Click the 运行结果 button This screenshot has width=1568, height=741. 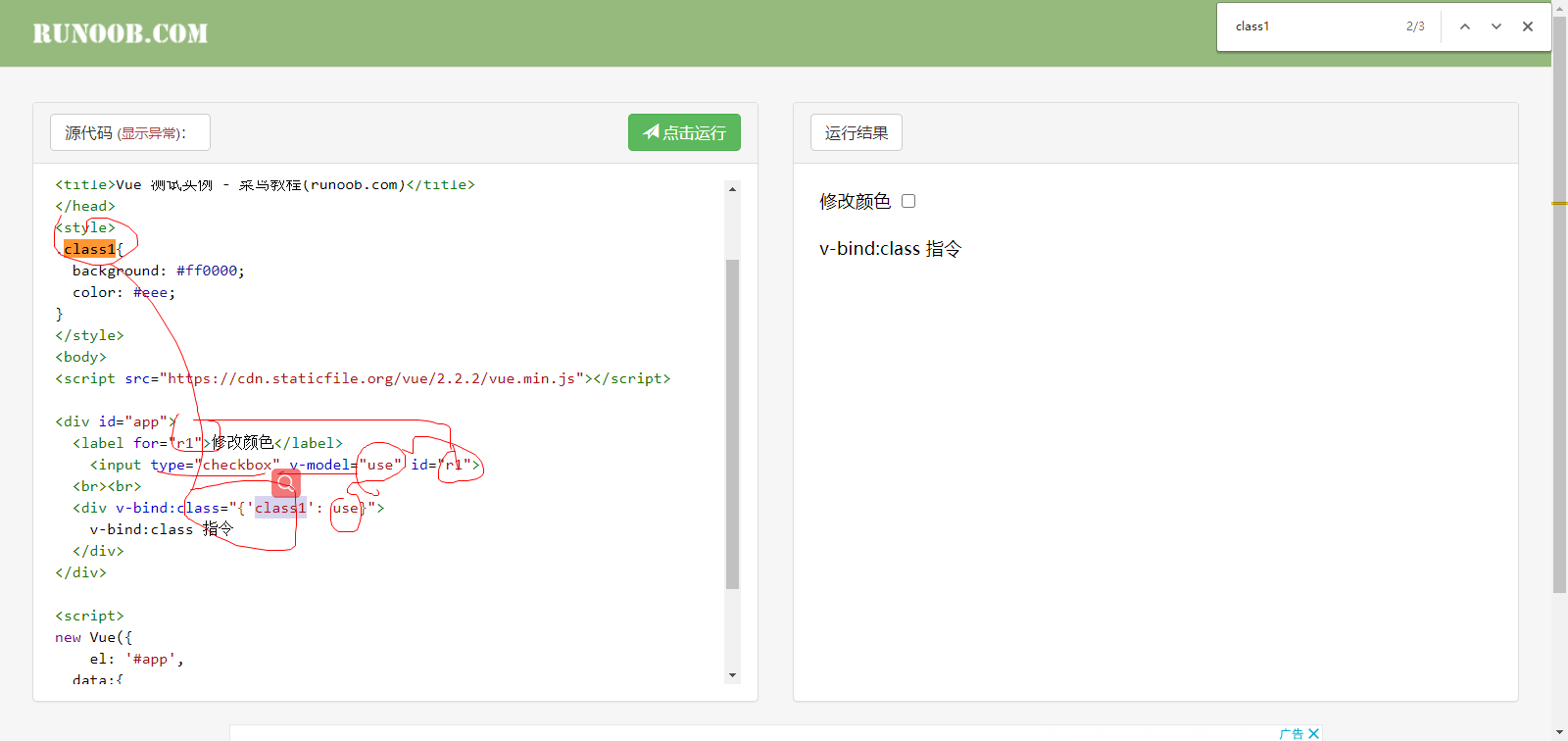(x=857, y=132)
